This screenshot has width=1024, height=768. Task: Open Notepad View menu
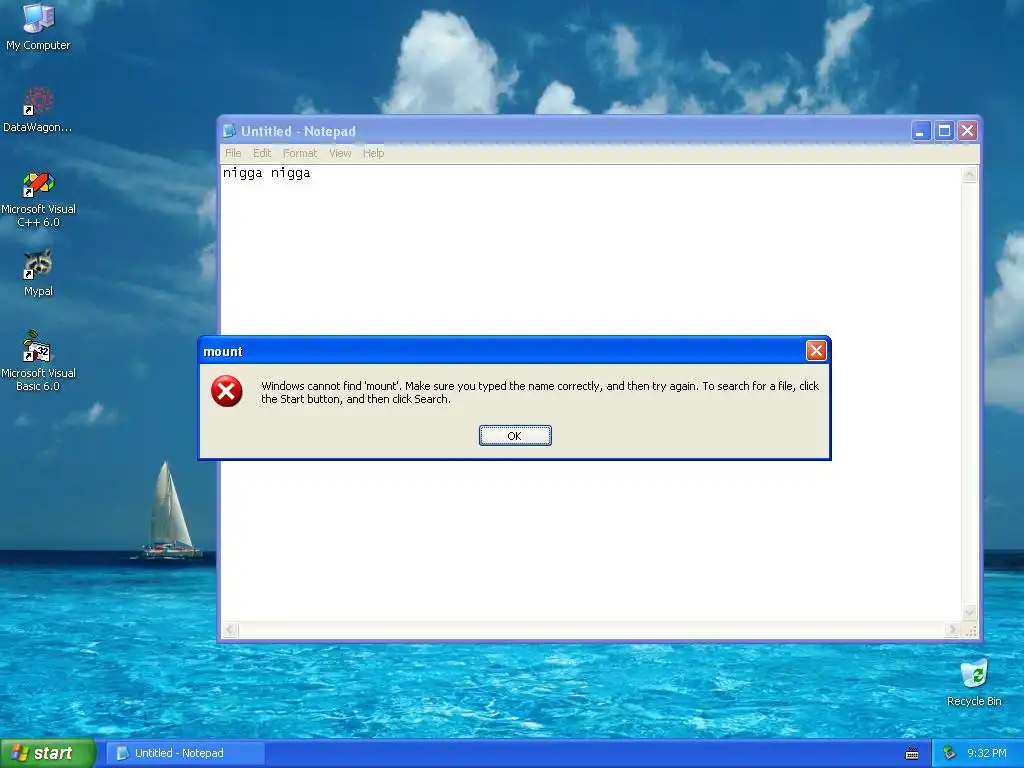(x=340, y=153)
